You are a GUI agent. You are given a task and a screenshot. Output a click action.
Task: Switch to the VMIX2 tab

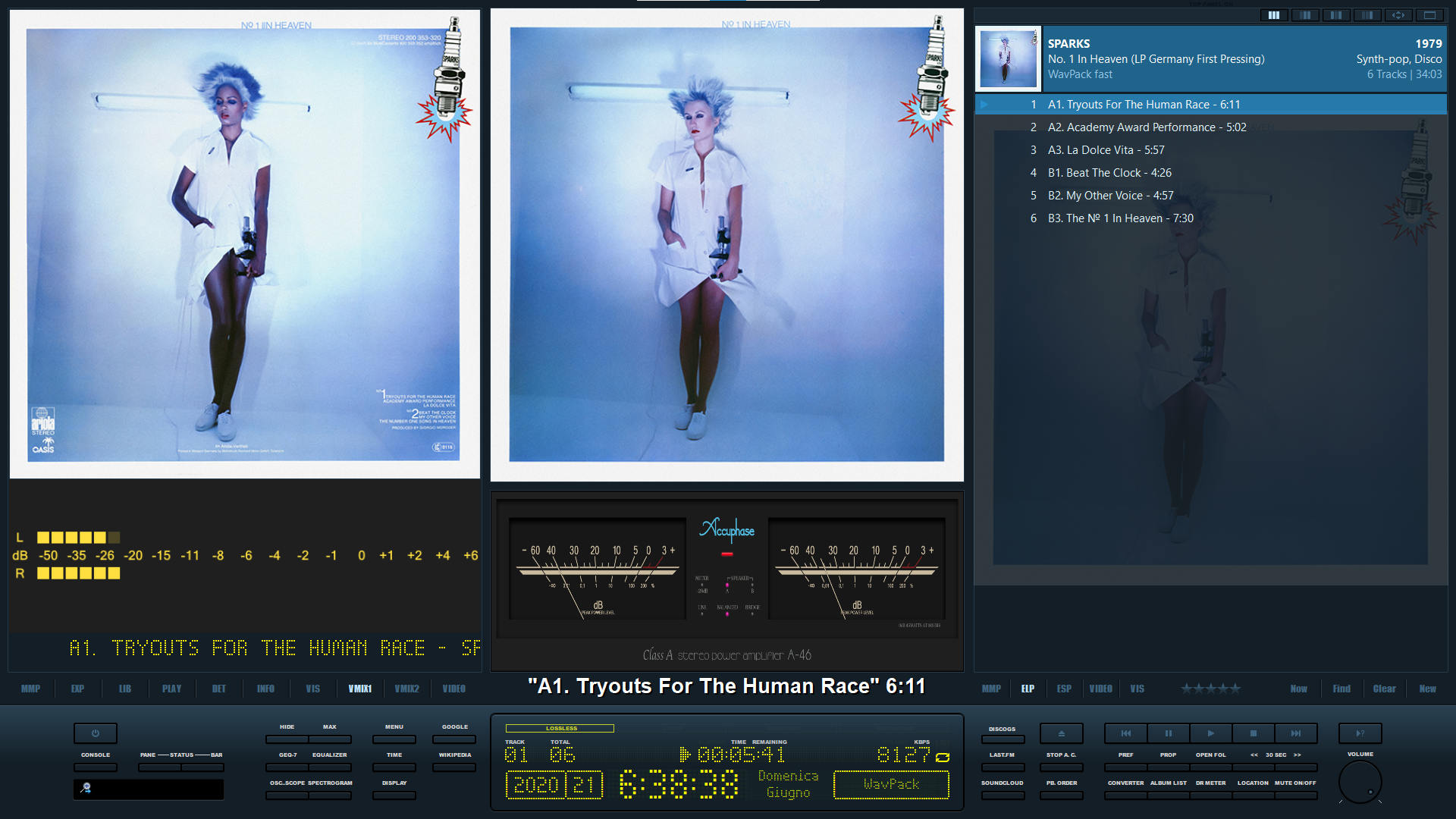(x=406, y=689)
